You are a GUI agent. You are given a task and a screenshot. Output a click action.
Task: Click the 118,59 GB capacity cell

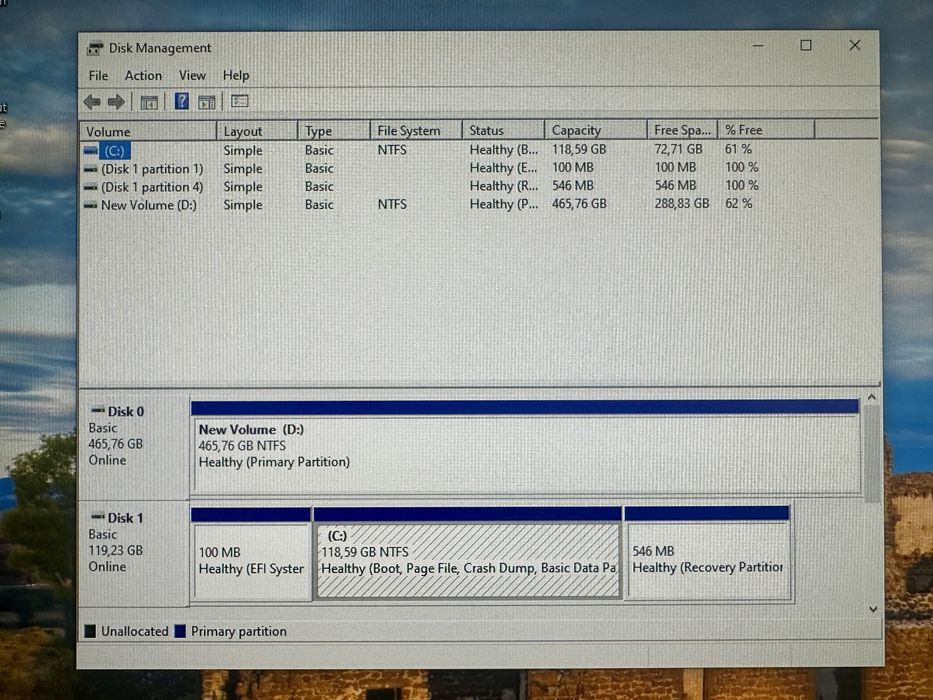(579, 149)
